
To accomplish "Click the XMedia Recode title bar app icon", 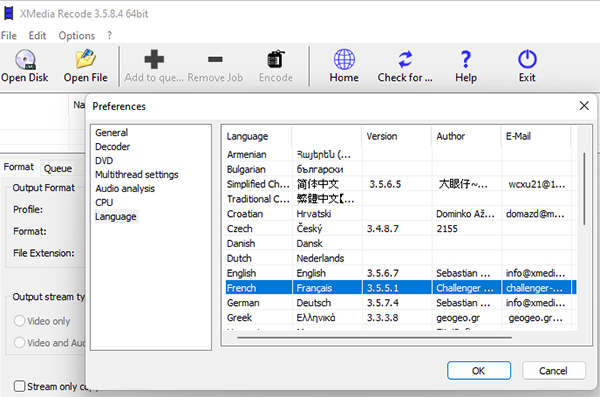I will (x=8, y=13).
